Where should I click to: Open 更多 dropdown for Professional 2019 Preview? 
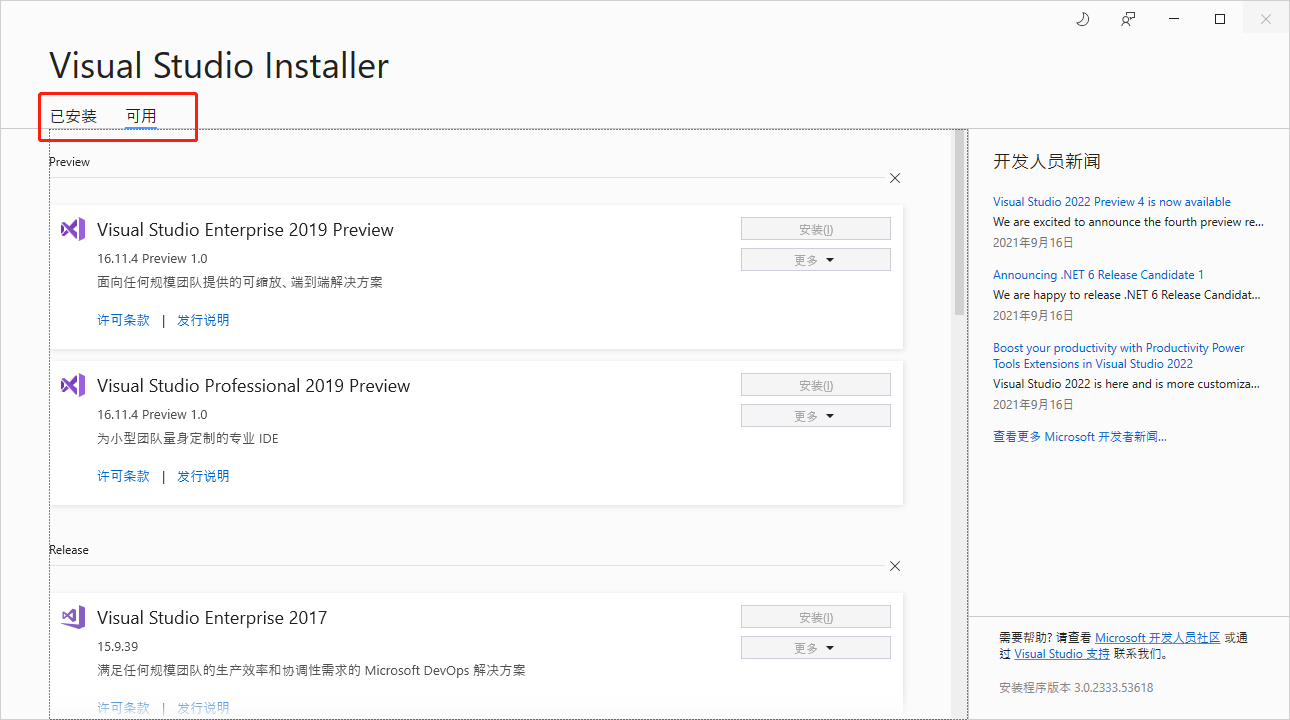(x=816, y=416)
